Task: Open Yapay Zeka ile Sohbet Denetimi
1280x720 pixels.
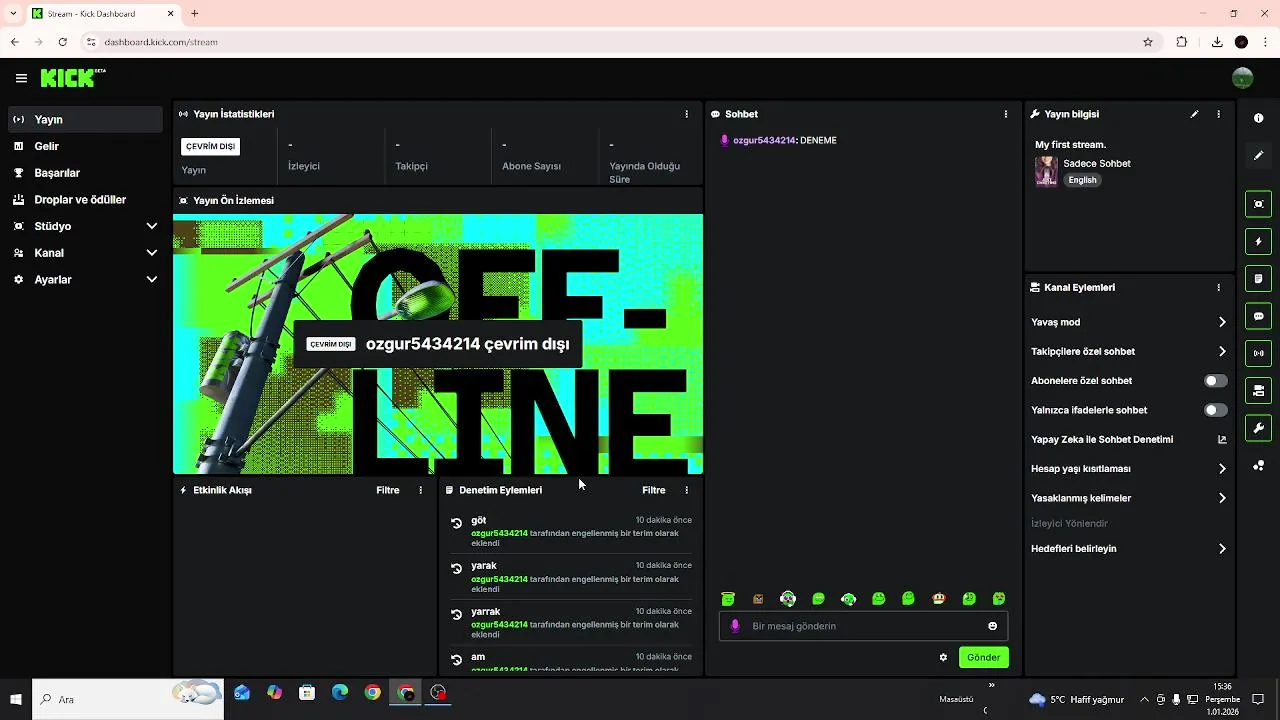Action: pyautogui.click(x=1102, y=439)
